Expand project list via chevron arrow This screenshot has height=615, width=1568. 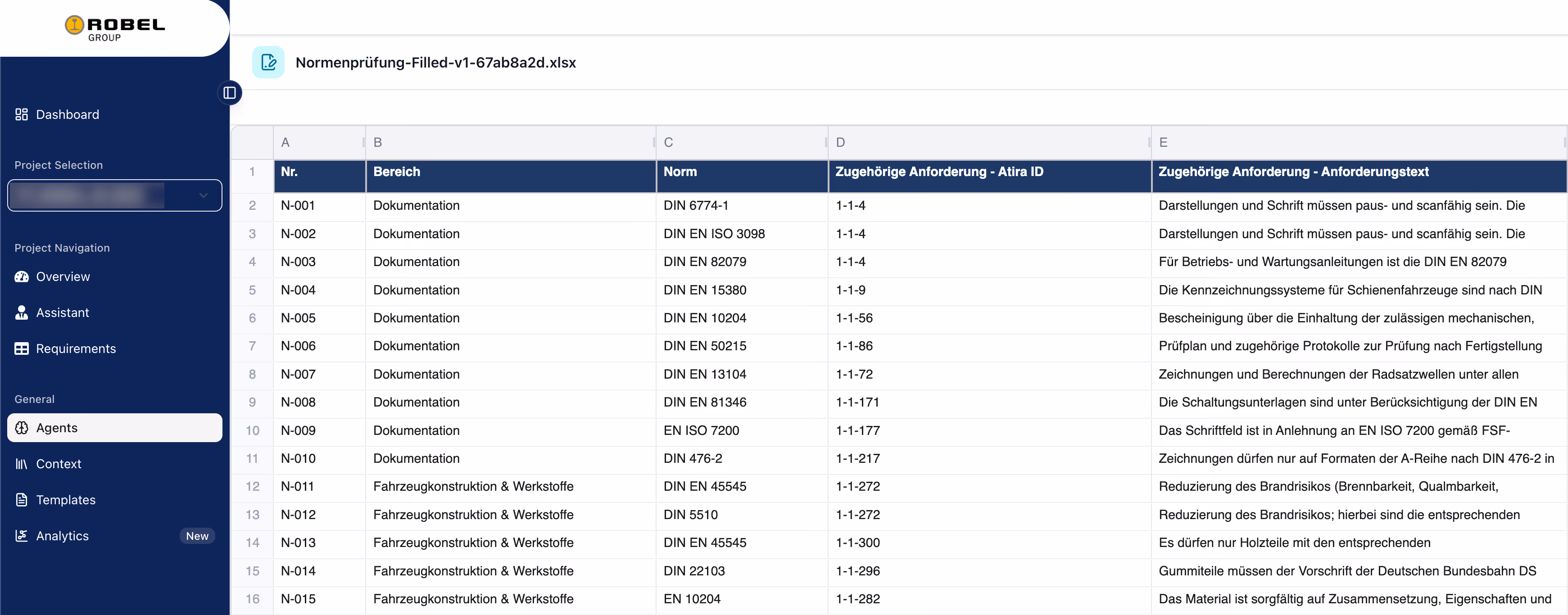pyautogui.click(x=203, y=195)
